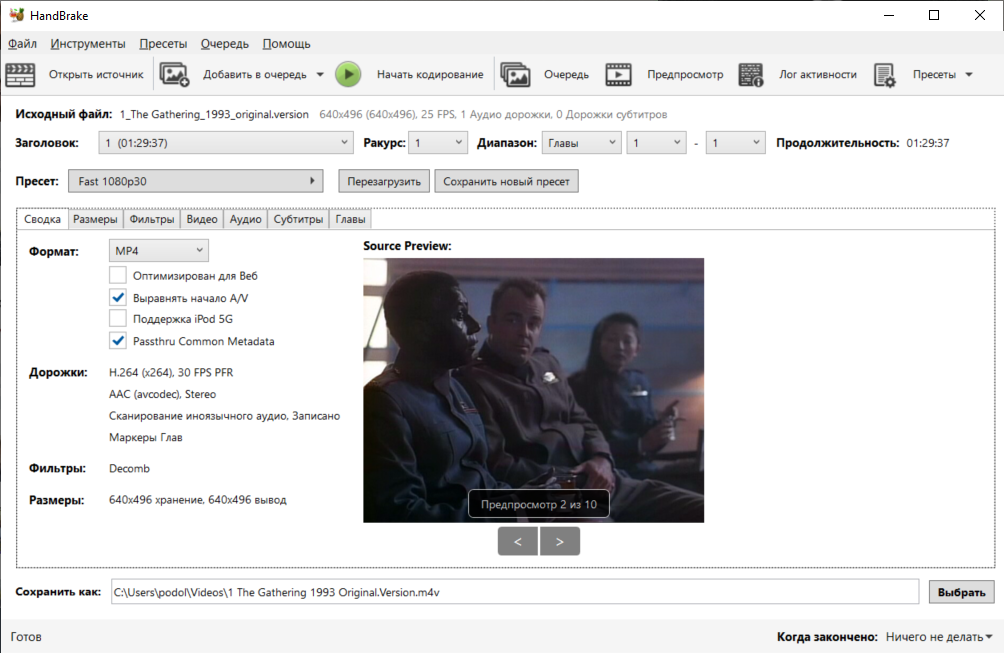Open the Формат MP4 dropdown
The height and width of the screenshot is (653, 1004).
coord(159,251)
